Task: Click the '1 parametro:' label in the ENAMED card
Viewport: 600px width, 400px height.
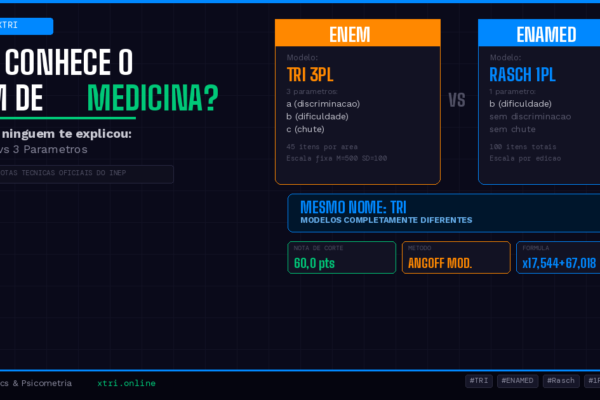Action: click(x=512, y=91)
